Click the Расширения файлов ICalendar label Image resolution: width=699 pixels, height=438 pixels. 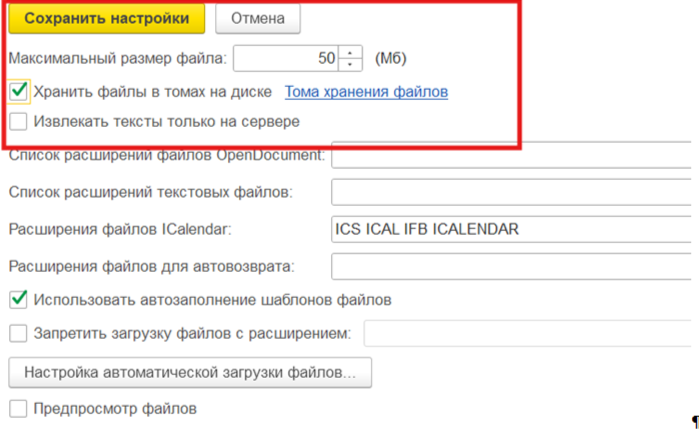click(120, 230)
